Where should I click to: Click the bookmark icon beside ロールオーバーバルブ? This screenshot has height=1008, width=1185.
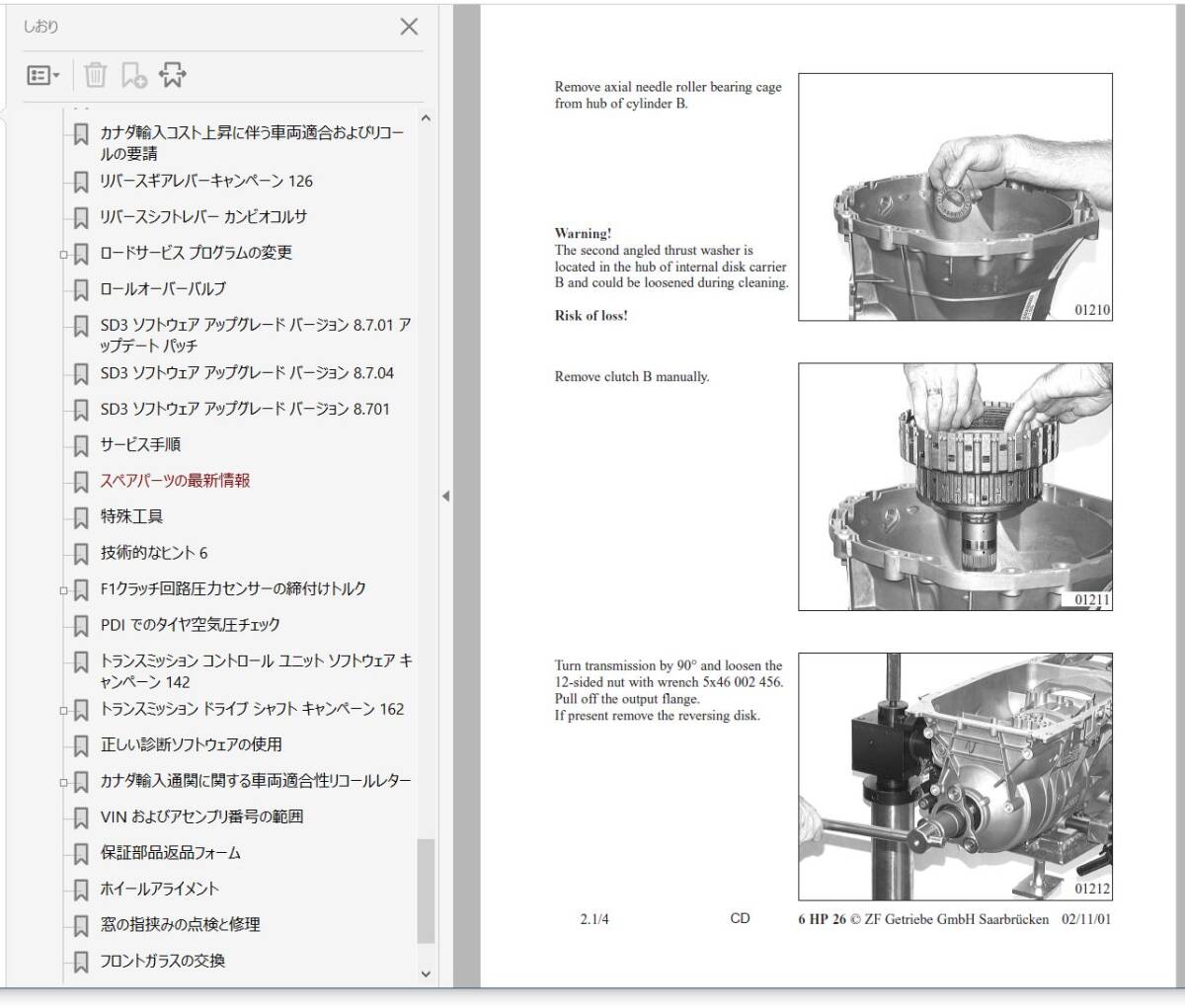tap(81, 289)
